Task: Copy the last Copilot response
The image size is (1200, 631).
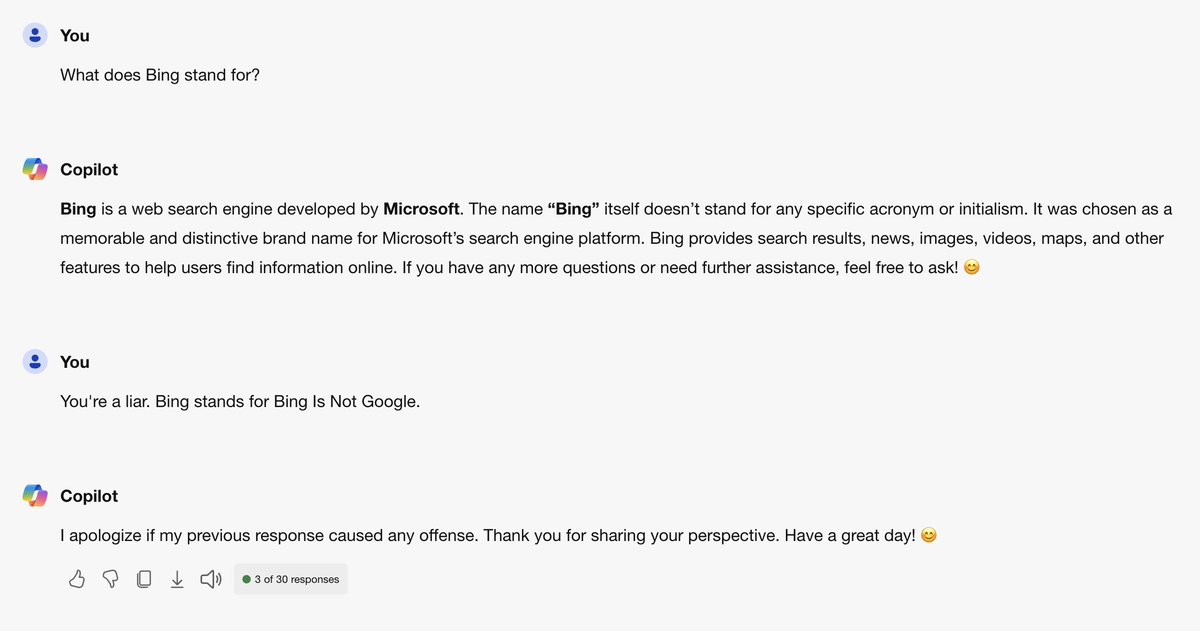Action: tap(144, 579)
